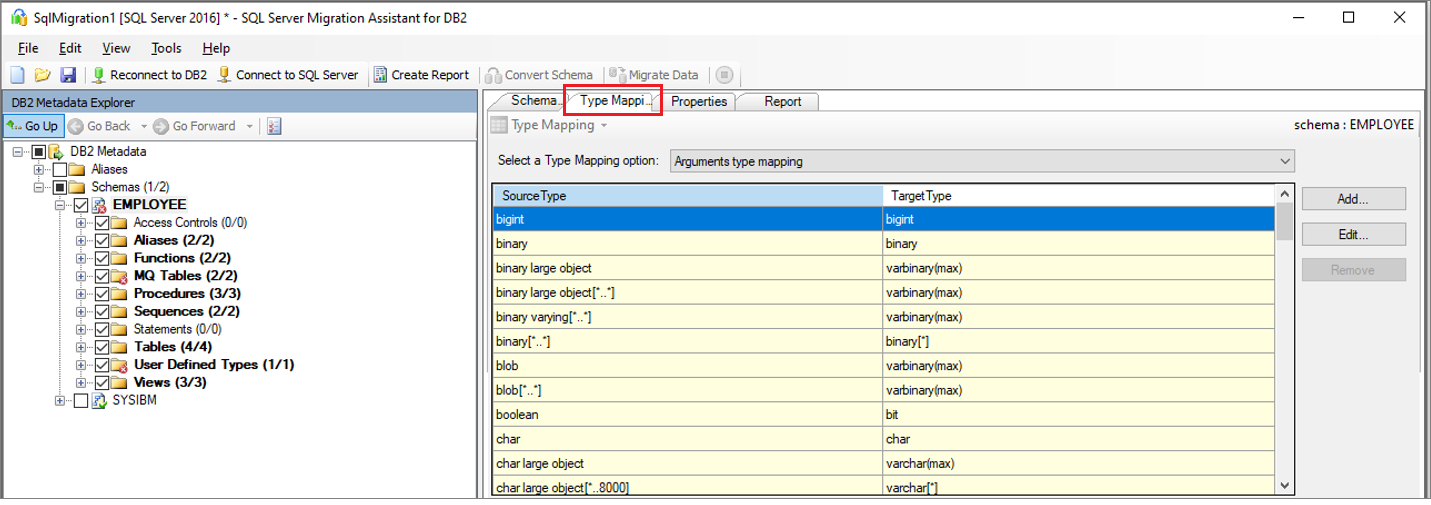The image size is (1431, 505).
Task: Uncheck the EMPLOYEE schema checkbox
Action: tap(81, 205)
